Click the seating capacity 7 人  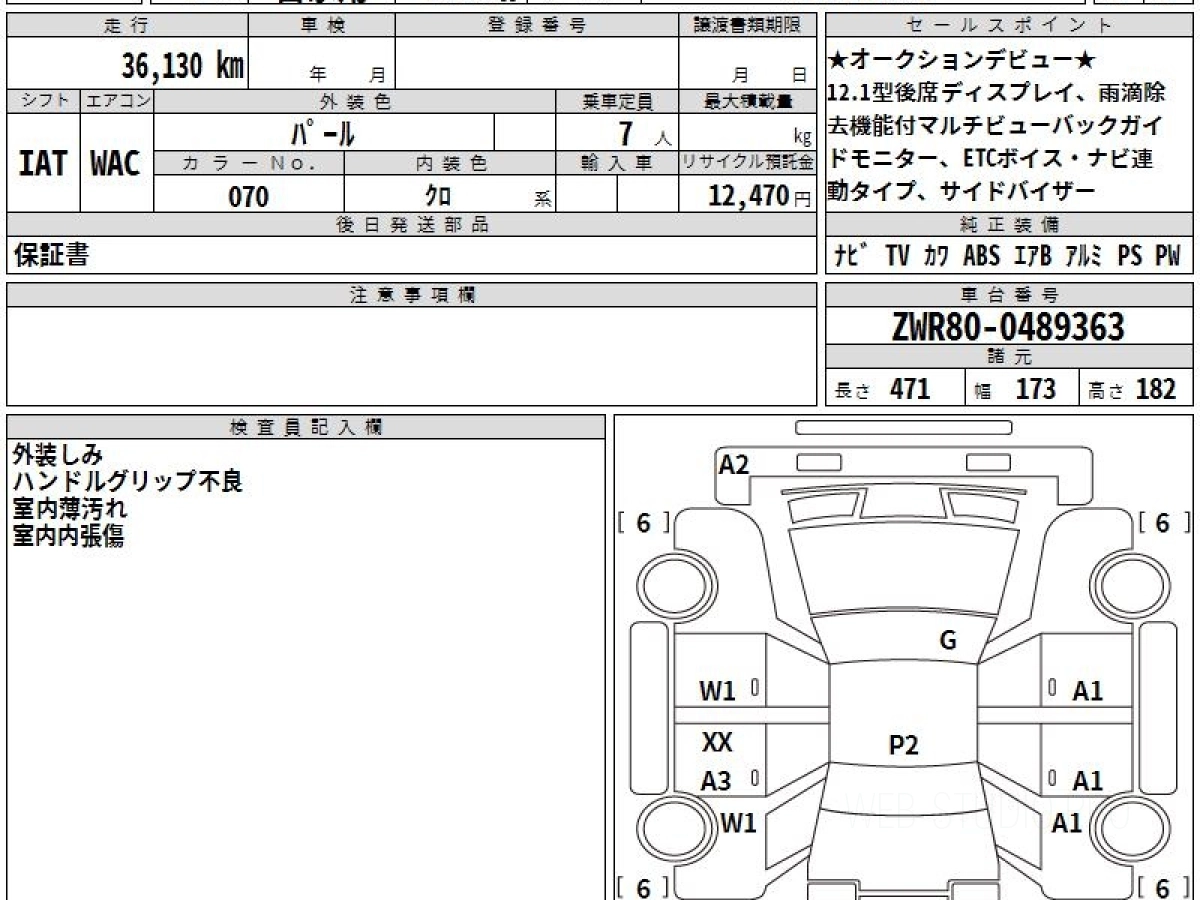pyautogui.click(x=644, y=133)
